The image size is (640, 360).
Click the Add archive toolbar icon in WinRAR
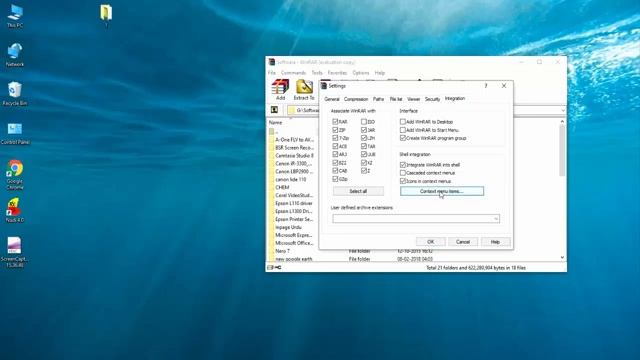coord(280,90)
